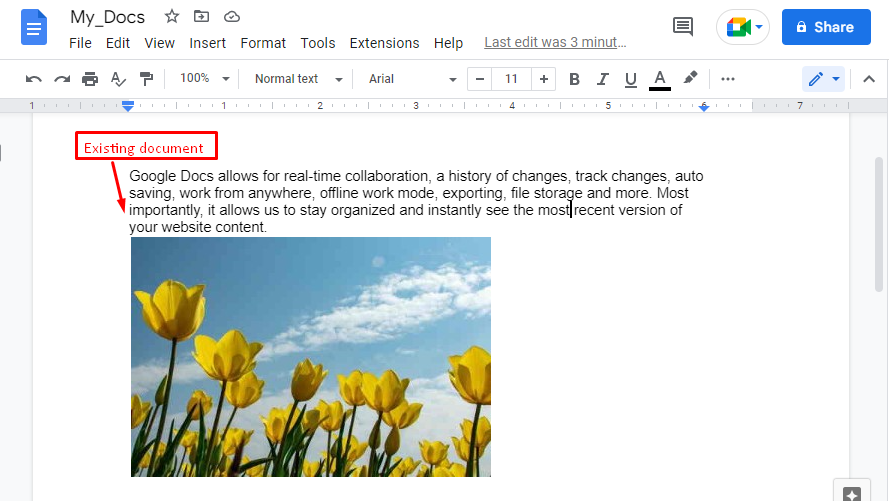
Task: Open the text color picker
Action: [x=659, y=79]
